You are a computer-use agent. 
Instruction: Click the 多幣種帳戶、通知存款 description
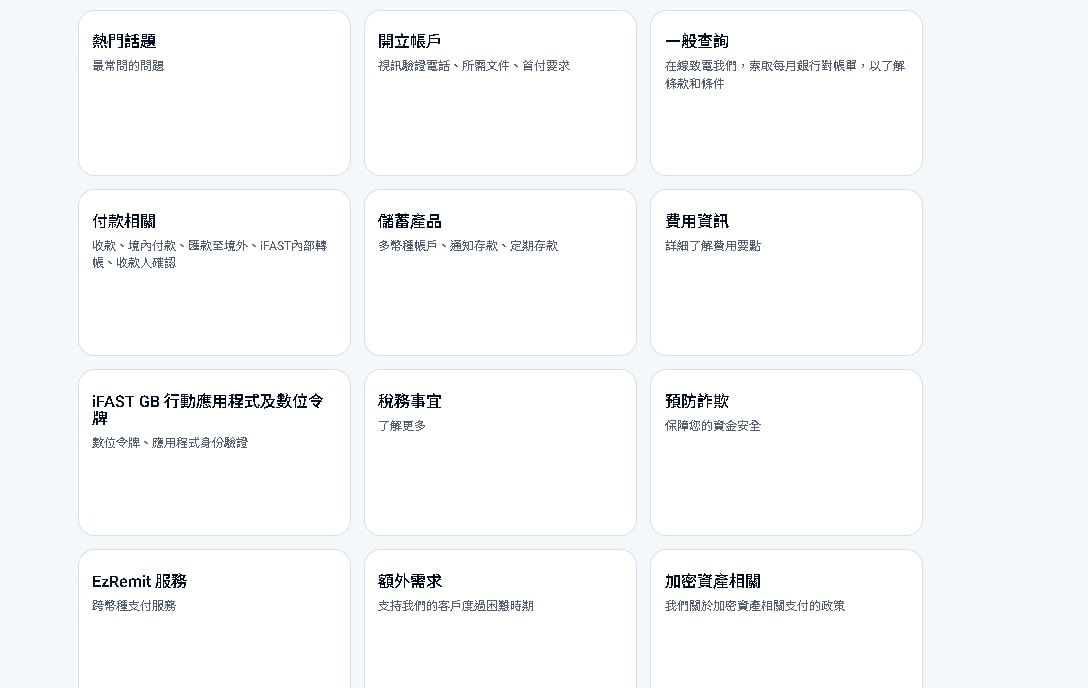468,246
